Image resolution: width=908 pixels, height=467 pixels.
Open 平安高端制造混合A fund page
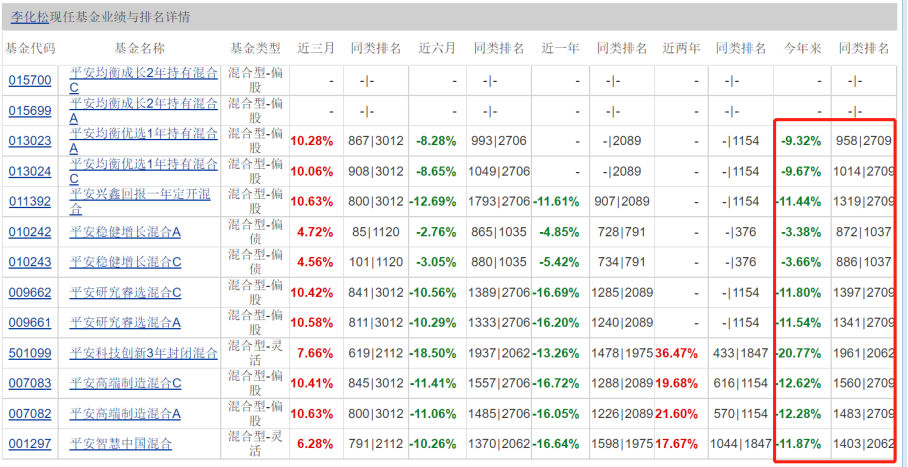point(125,414)
